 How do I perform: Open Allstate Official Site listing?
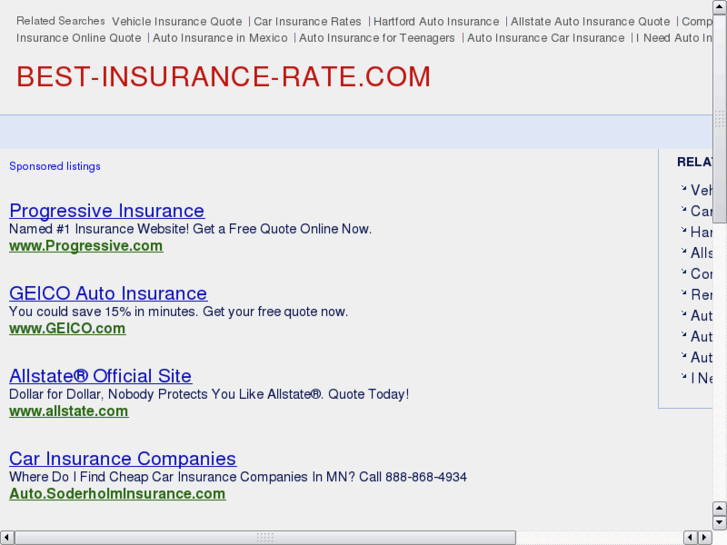(100, 376)
